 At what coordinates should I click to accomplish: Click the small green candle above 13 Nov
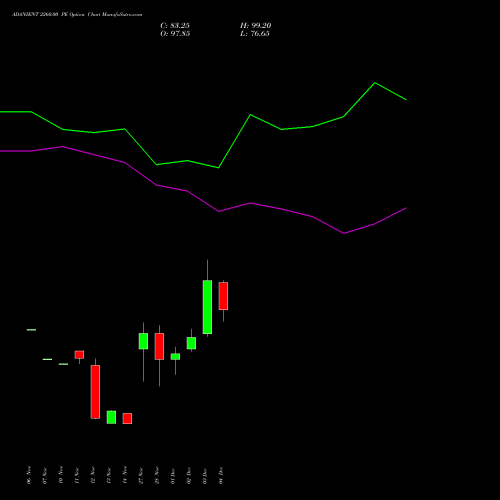[x=111, y=417]
